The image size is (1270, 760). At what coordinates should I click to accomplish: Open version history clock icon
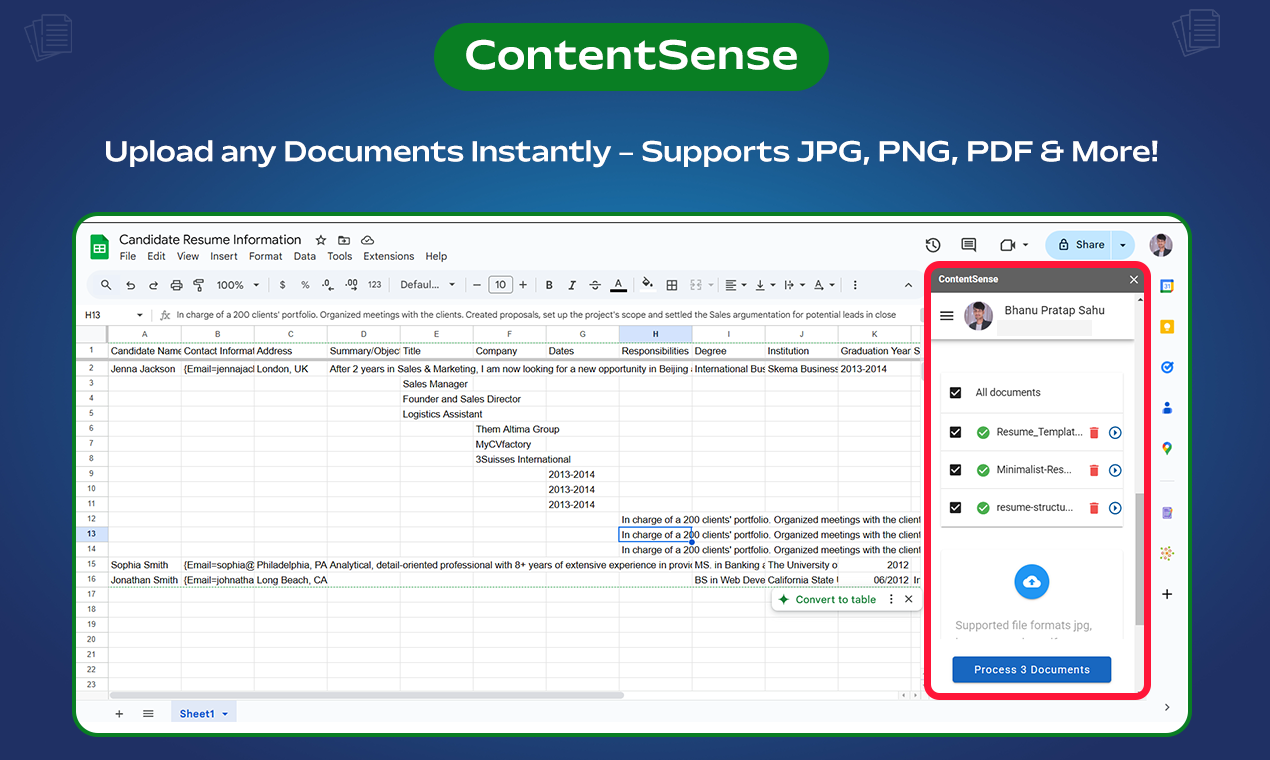point(933,245)
